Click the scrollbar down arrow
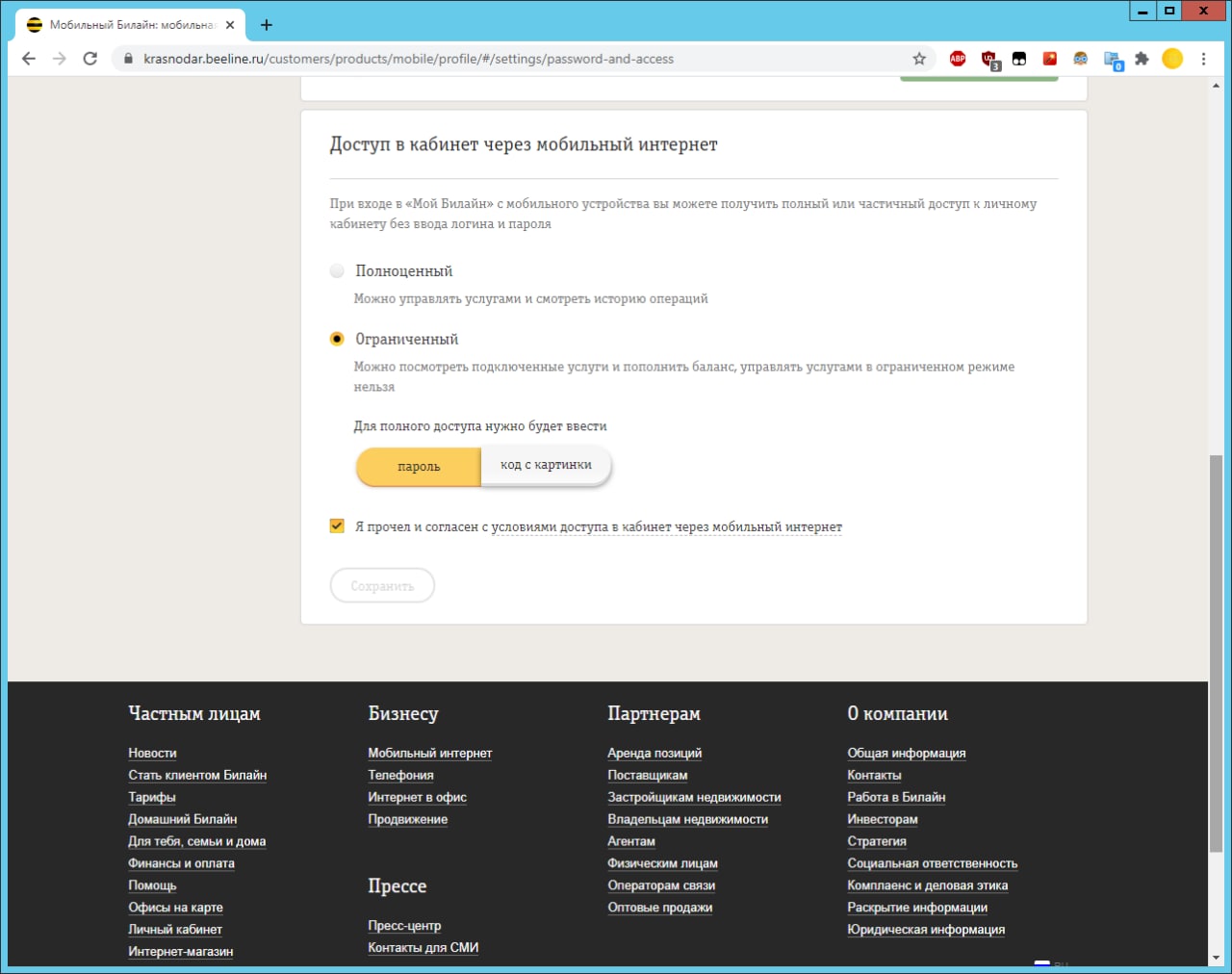Screen dimensions: 1232x974 pos(1217,958)
